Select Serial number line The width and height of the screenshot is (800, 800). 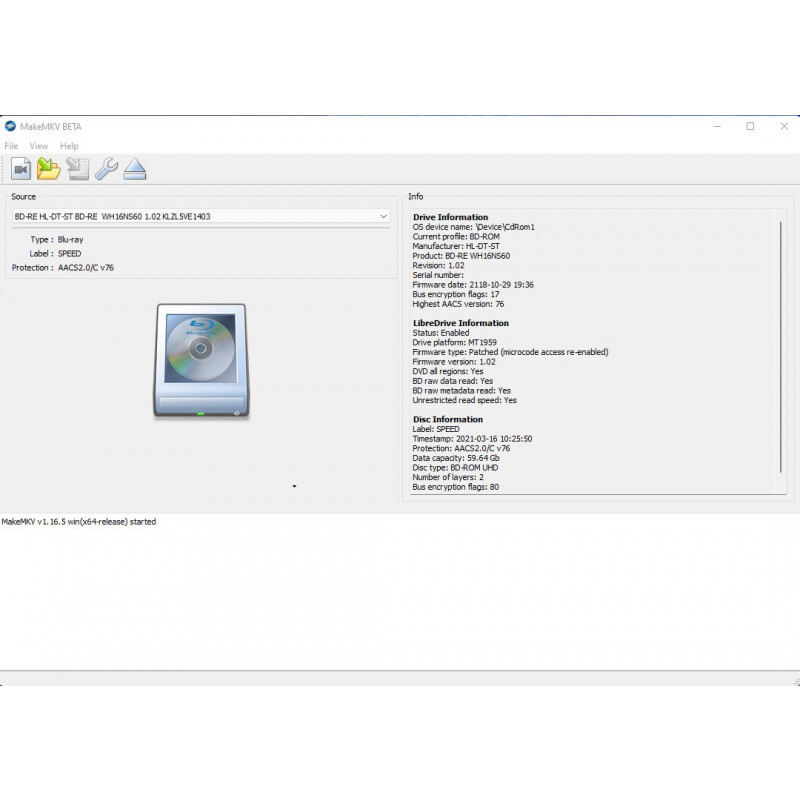pos(438,276)
